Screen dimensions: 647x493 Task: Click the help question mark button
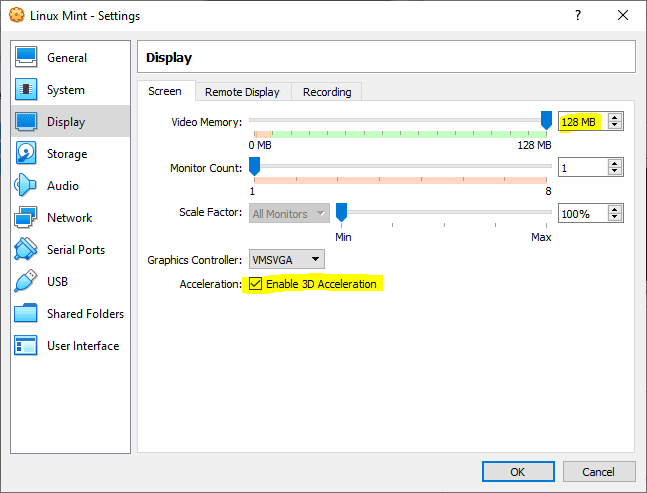coord(578,15)
